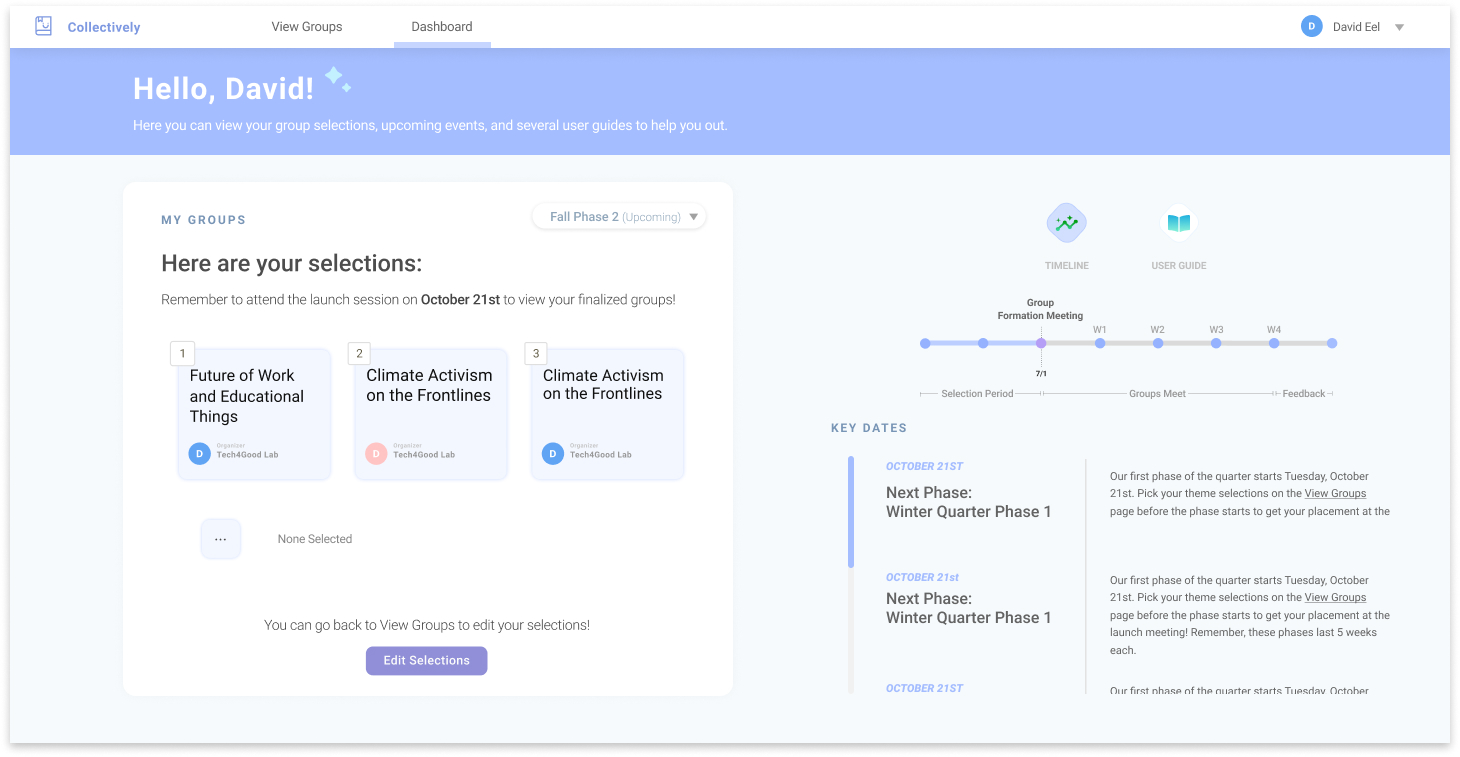Follow the first View Groups link in Key Dates

pyautogui.click(x=1335, y=493)
